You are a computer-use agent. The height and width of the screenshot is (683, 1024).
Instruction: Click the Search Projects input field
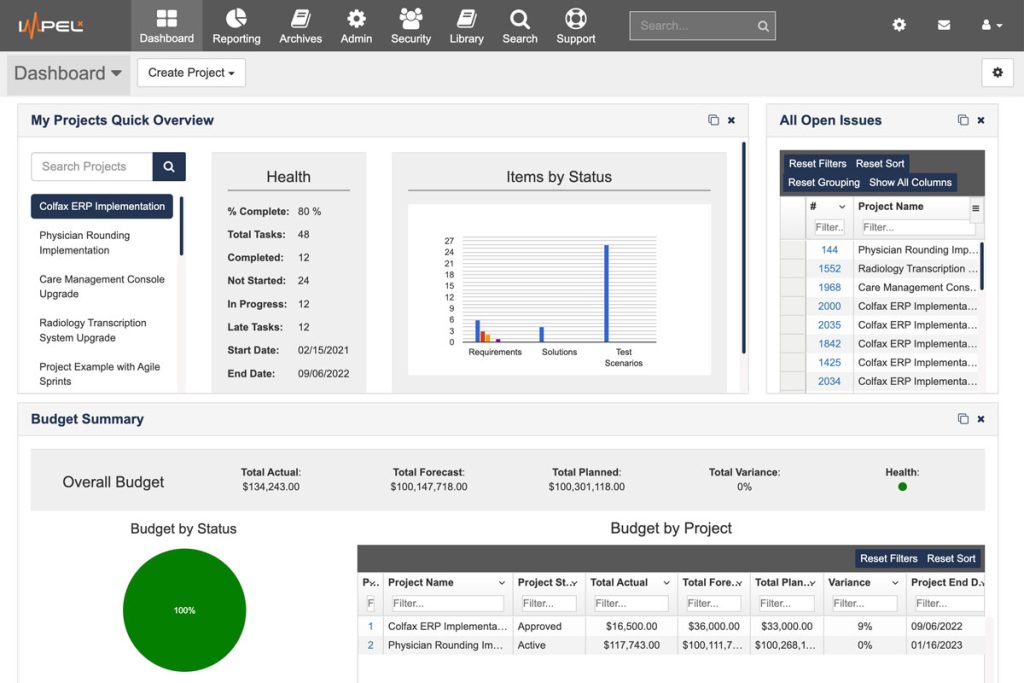coord(92,167)
